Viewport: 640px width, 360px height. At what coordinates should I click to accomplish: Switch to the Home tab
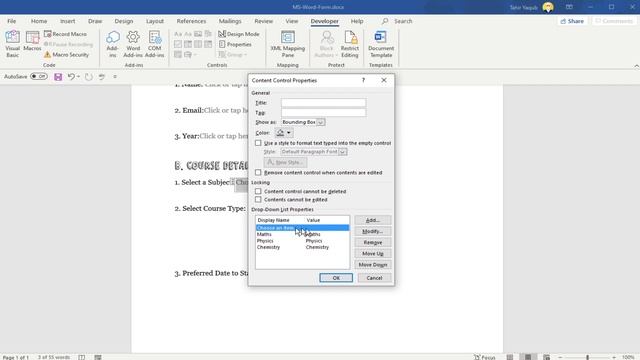click(39, 21)
